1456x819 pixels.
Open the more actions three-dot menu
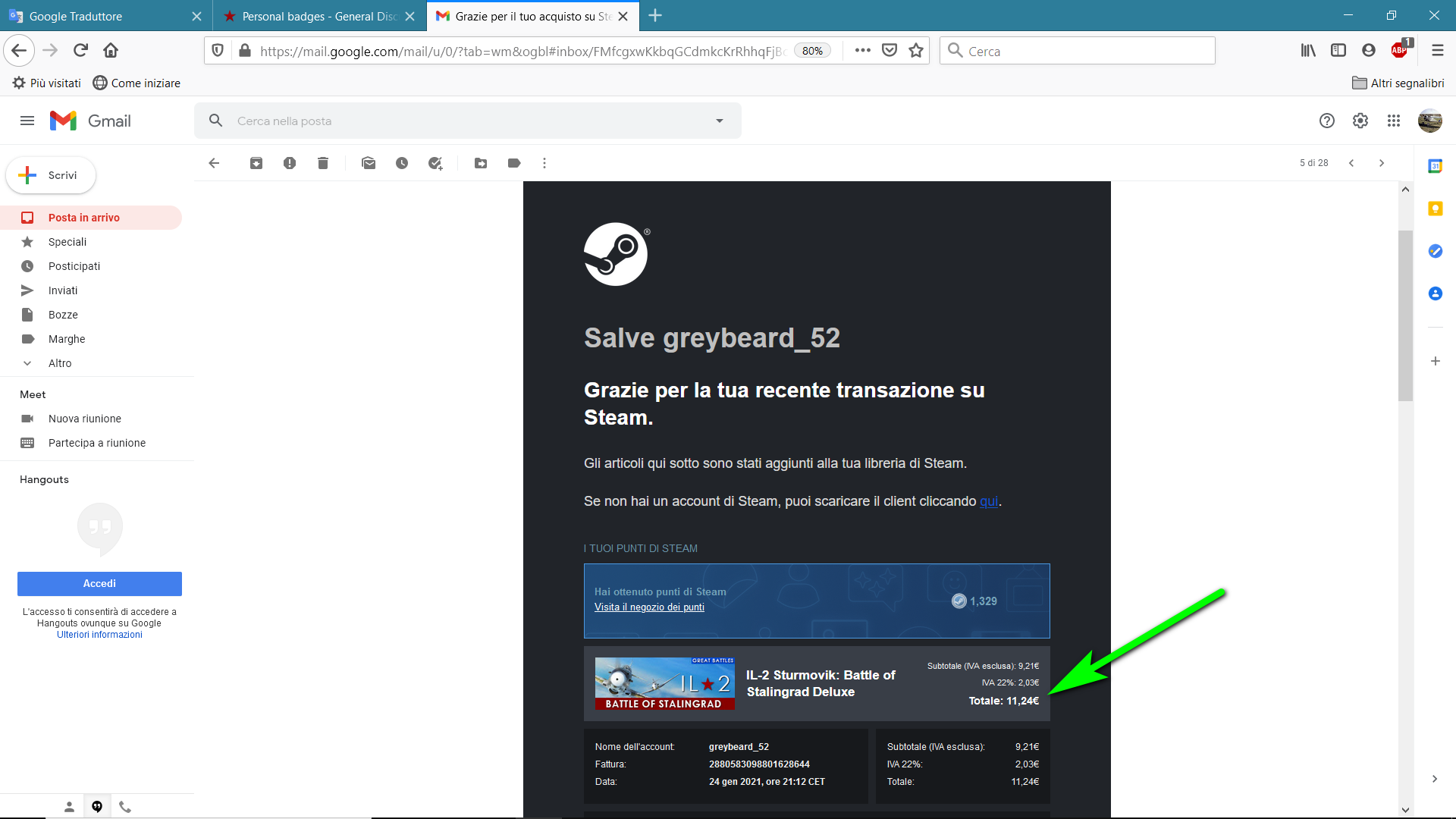click(544, 163)
